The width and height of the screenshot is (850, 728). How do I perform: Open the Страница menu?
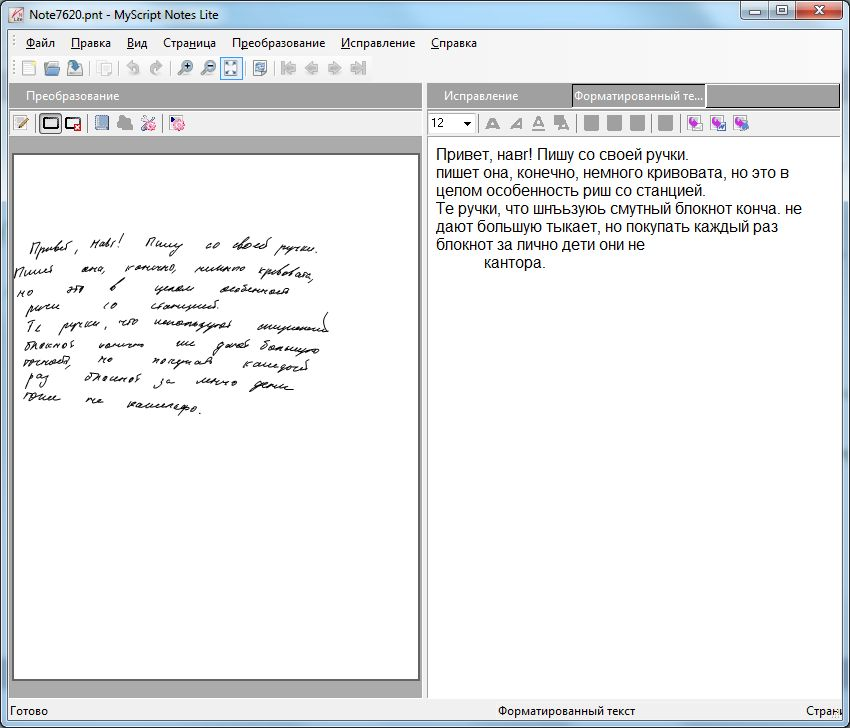point(189,43)
